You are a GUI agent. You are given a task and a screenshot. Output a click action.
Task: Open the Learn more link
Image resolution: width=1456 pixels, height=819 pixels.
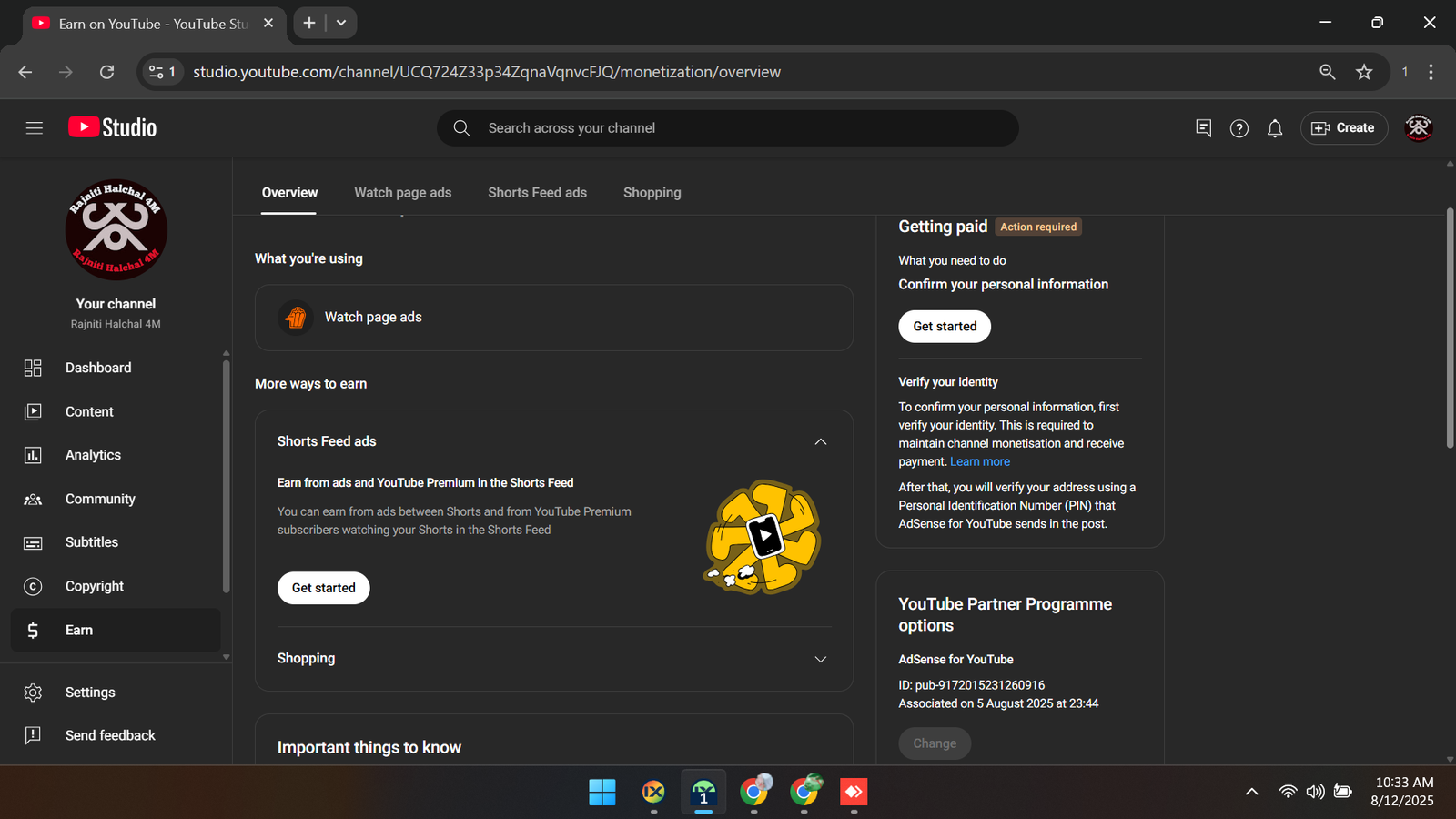pos(980,461)
